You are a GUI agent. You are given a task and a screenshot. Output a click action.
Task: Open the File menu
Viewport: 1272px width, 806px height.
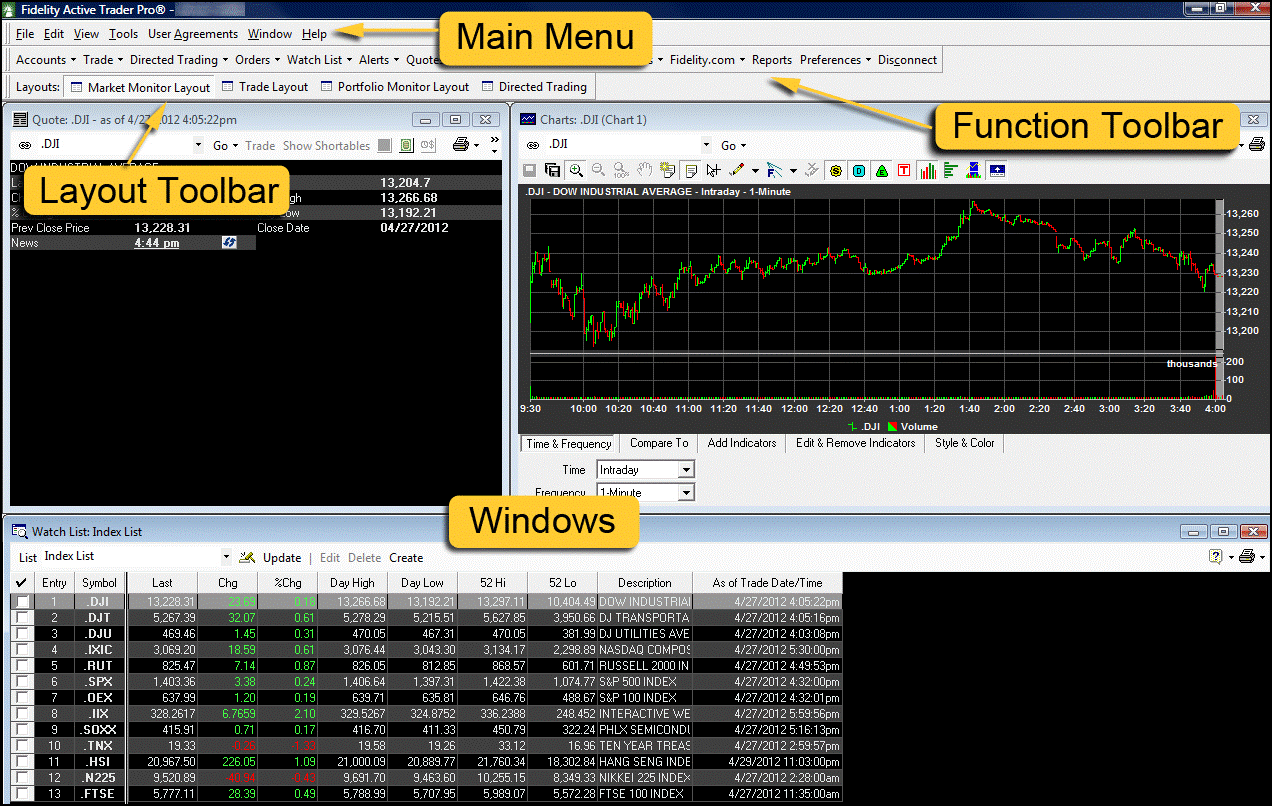25,34
